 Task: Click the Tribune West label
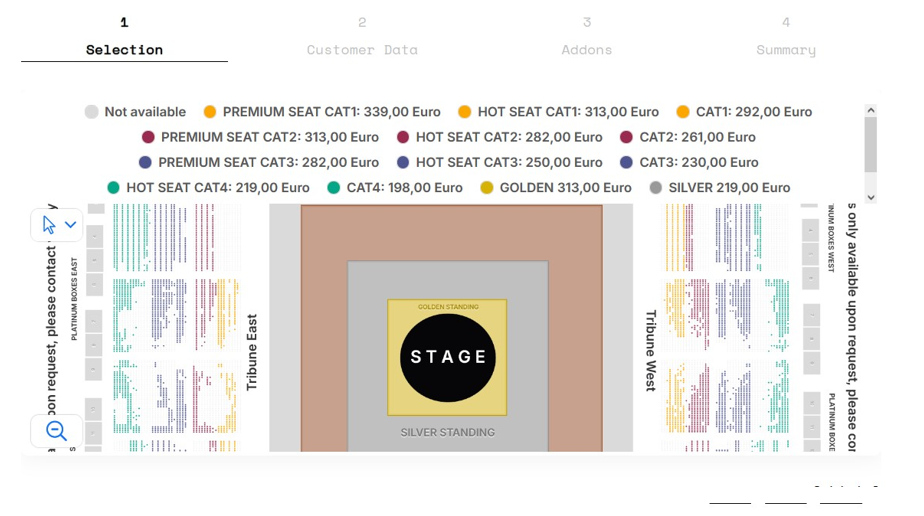coord(651,351)
